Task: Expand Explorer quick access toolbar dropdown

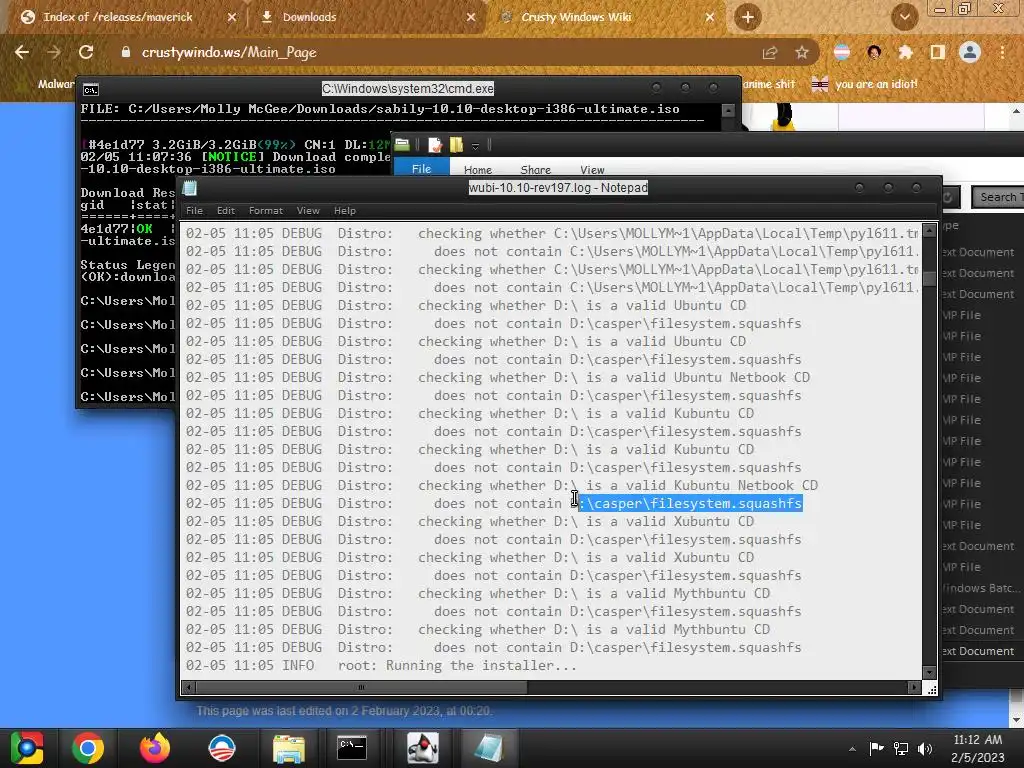Action: [475, 145]
